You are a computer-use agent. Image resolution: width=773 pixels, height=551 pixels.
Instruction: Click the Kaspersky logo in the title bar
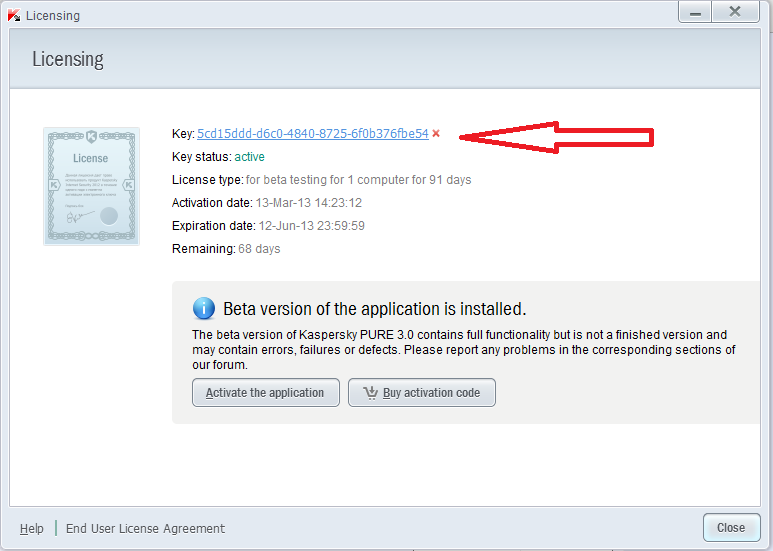[x=14, y=15]
